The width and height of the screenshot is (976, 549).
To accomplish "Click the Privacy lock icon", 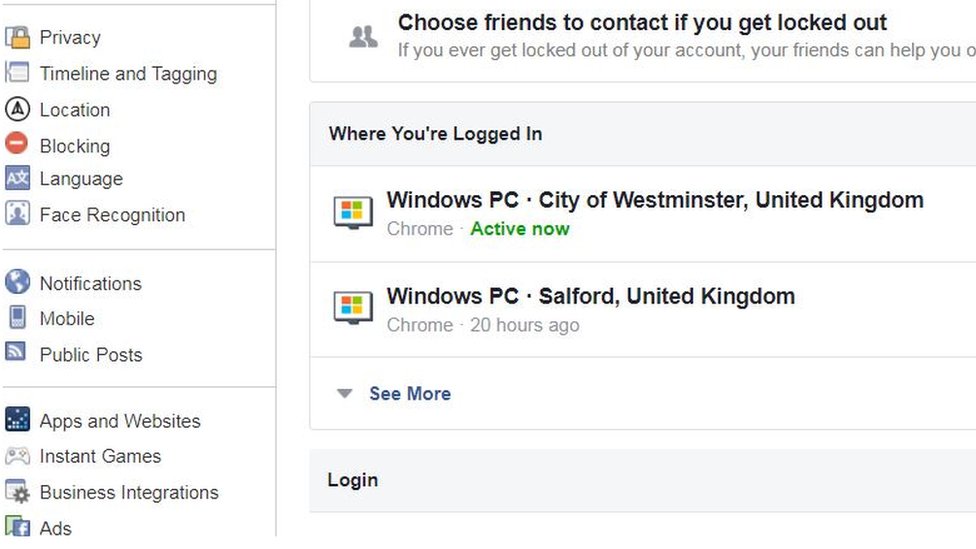I will pyautogui.click(x=17, y=37).
